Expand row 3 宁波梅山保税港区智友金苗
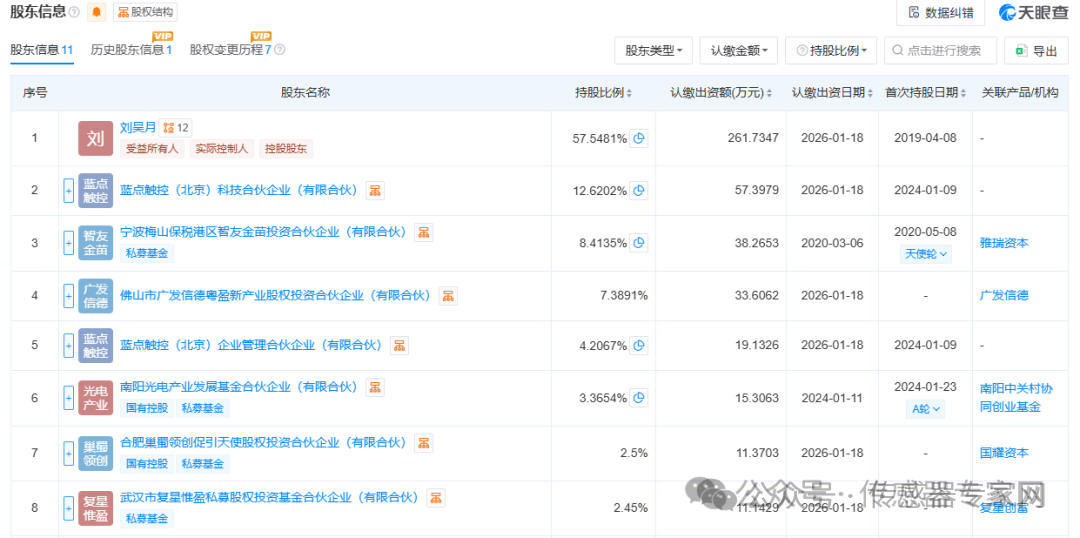The height and width of the screenshot is (538, 1080). pyautogui.click(x=68, y=243)
